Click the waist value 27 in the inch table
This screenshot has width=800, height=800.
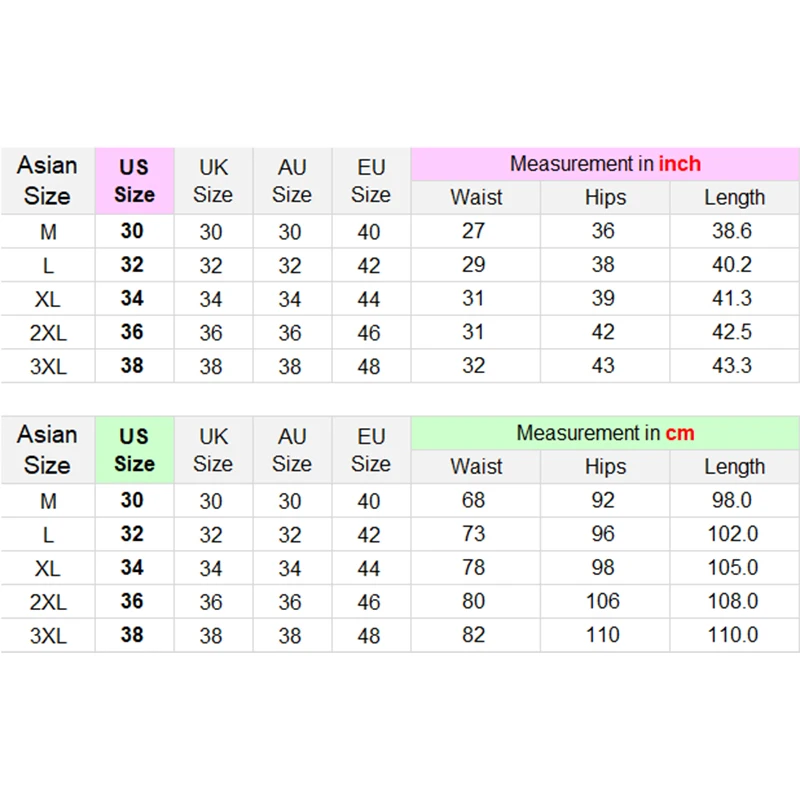pyautogui.click(x=474, y=231)
